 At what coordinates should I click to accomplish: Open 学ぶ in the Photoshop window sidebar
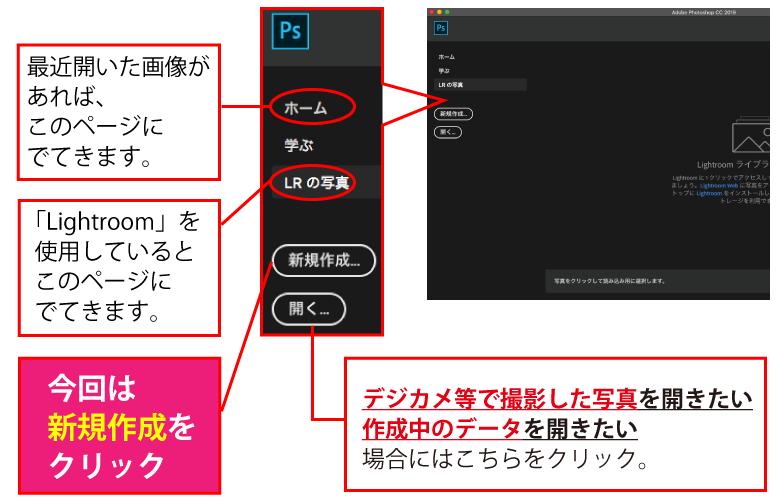[x=444, y=71]
